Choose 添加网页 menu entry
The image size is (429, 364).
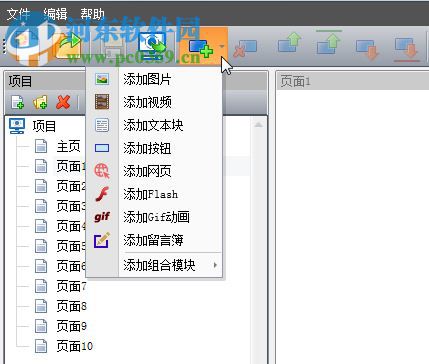pos(154,171)
